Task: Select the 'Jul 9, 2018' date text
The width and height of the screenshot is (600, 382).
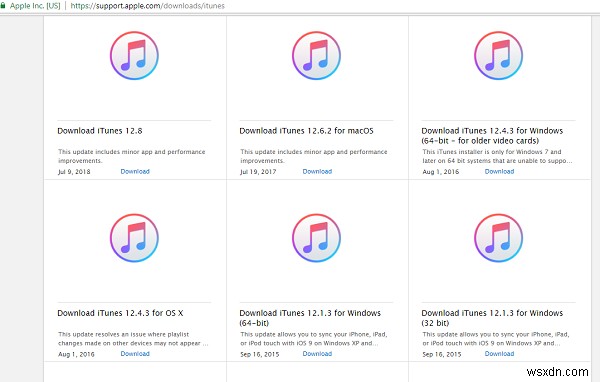Action: tap(74, 172)
